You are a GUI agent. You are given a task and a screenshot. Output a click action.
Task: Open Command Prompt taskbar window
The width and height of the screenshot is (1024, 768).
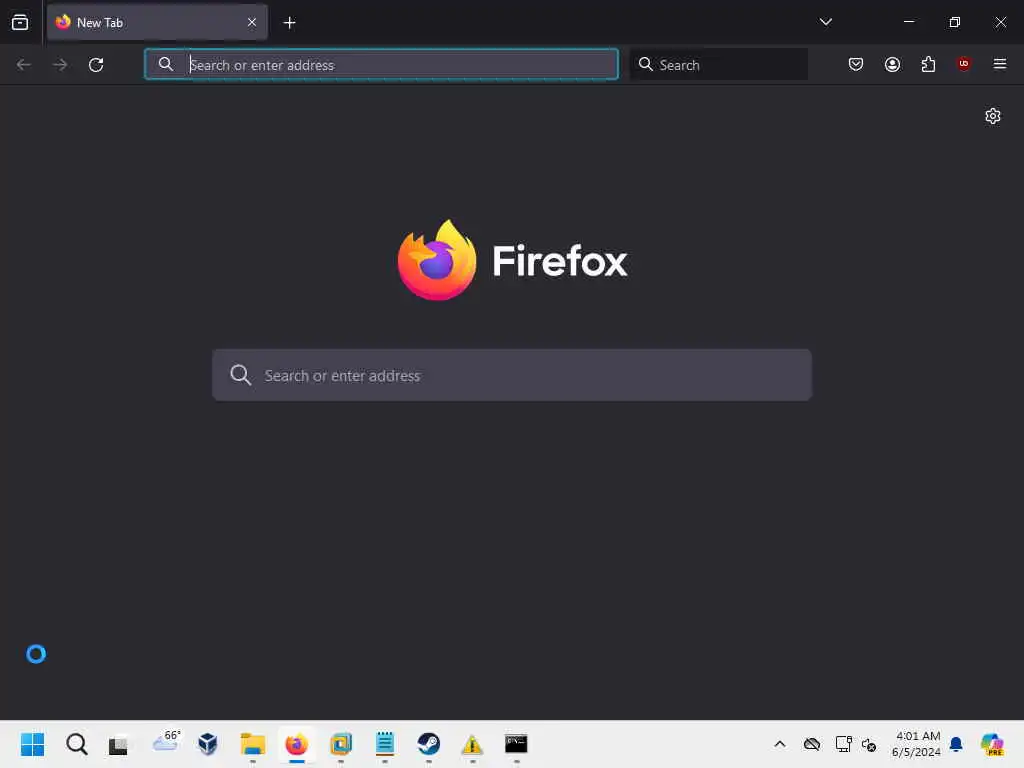[x=516, y=743]
